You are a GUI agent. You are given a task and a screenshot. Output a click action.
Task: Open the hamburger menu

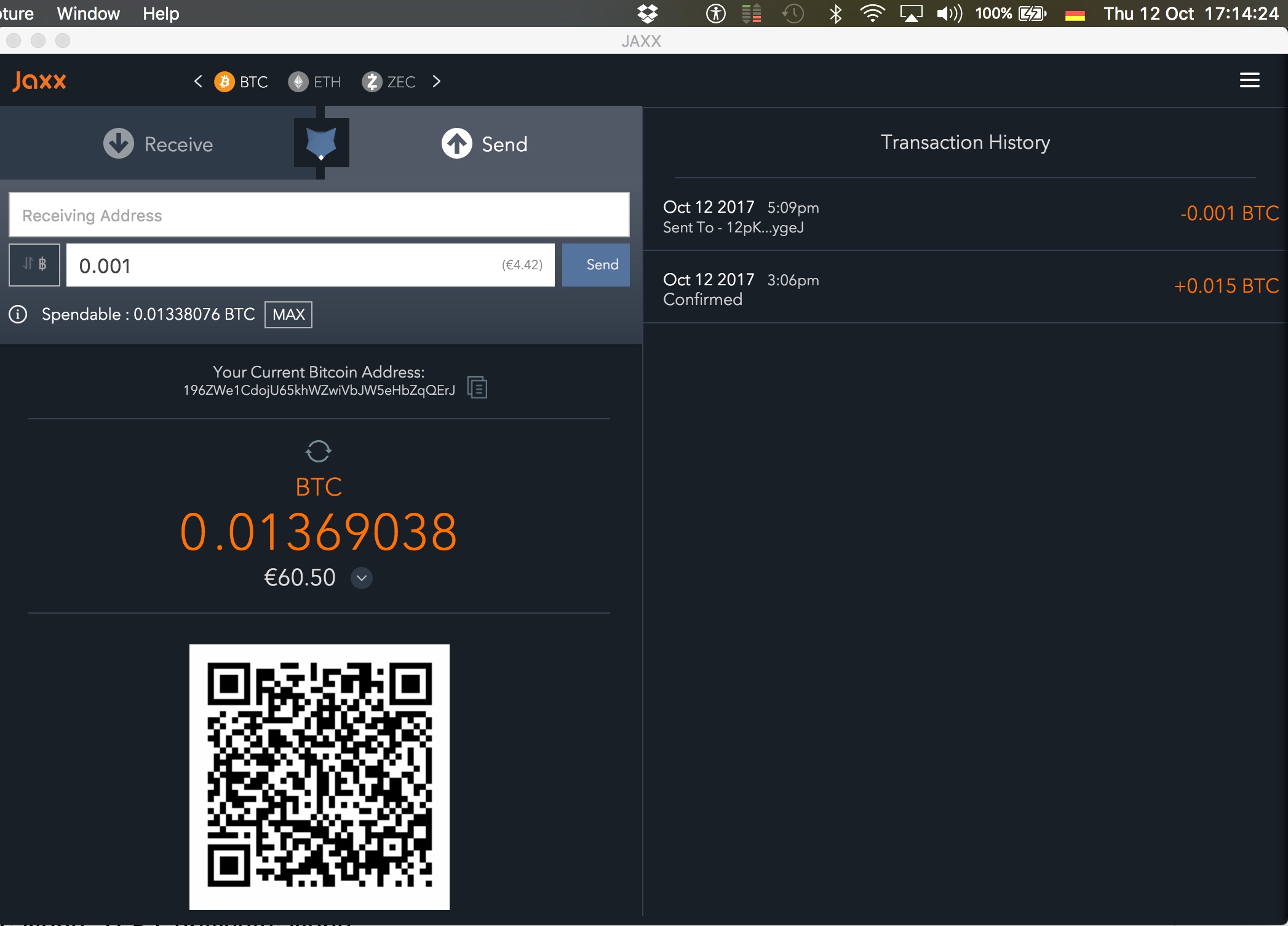pyautogui.click(x=1249, y=80)
